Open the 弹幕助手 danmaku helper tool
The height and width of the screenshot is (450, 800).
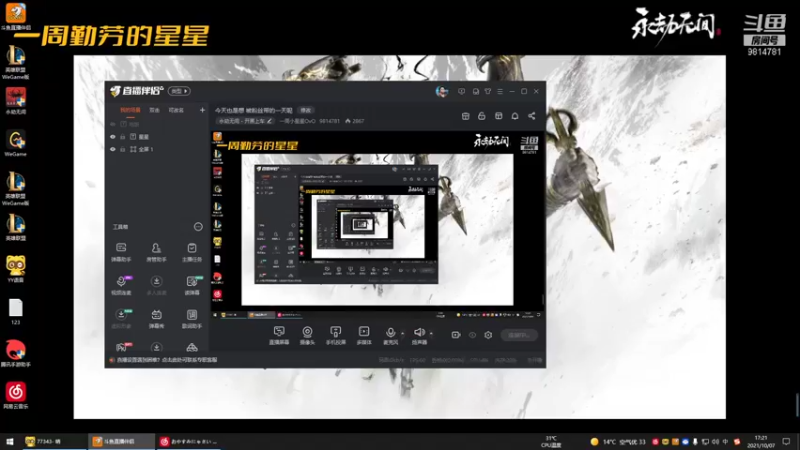(x=121, y=252)
